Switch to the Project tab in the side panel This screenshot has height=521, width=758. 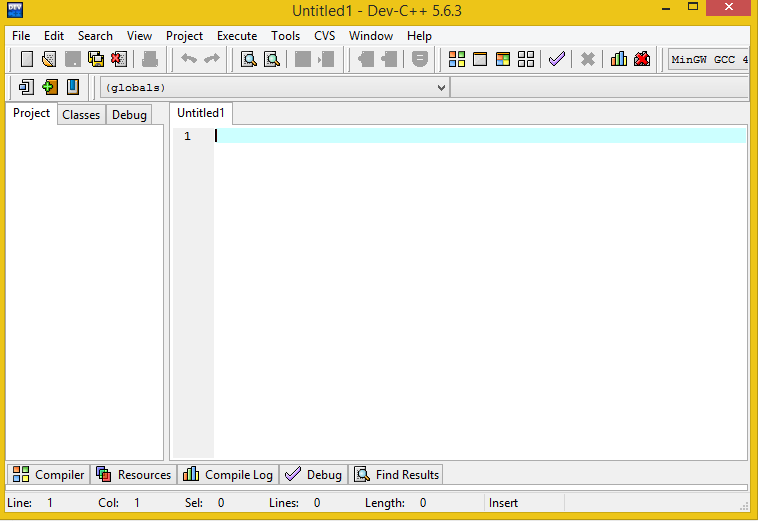pos(31,113)
